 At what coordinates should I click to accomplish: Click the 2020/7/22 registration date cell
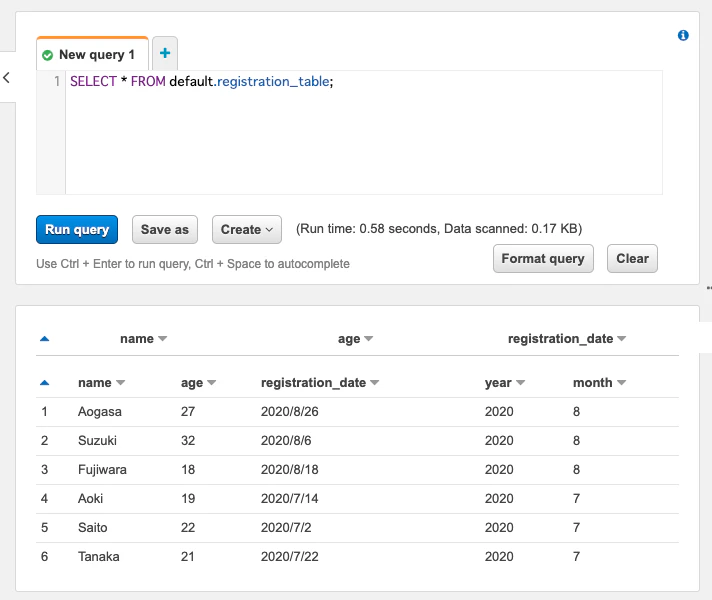point(290,557)
